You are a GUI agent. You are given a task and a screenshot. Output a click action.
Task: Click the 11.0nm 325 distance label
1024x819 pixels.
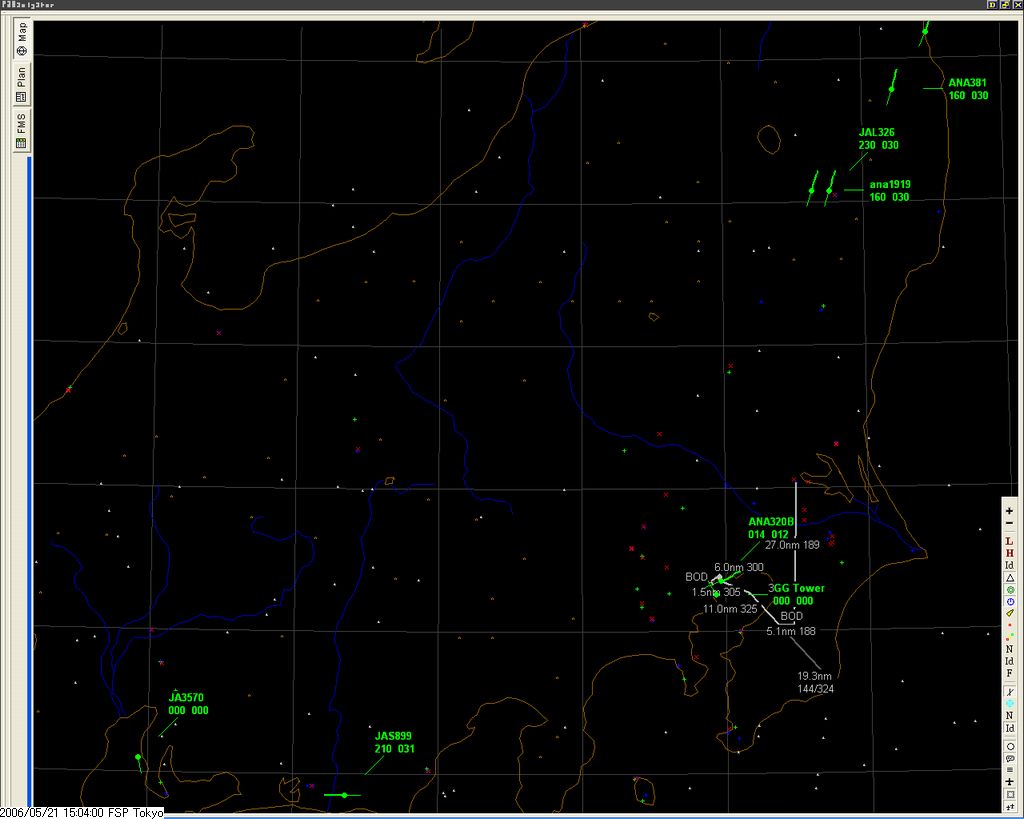click(x=730, y=609)
